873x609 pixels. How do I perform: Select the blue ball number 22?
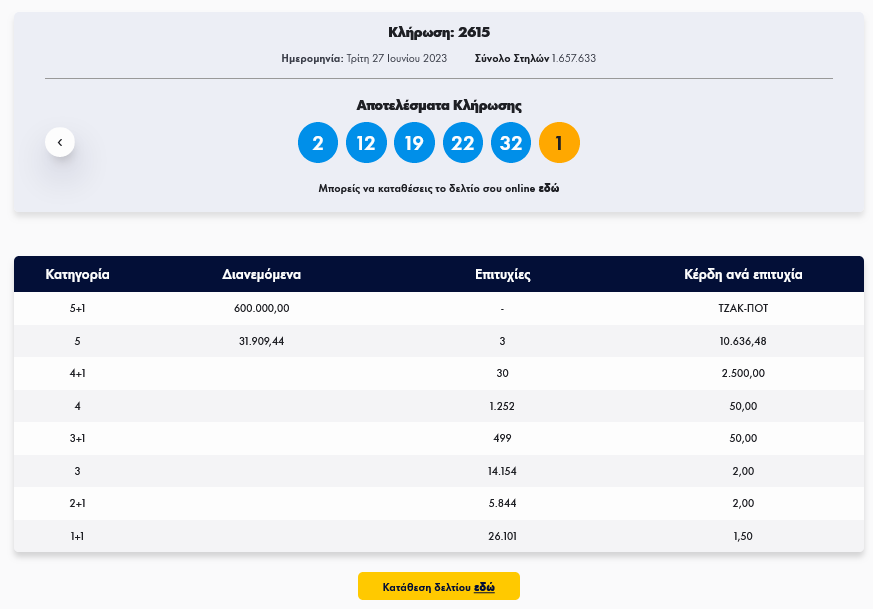pyautogui.click(x=462, y=142)
